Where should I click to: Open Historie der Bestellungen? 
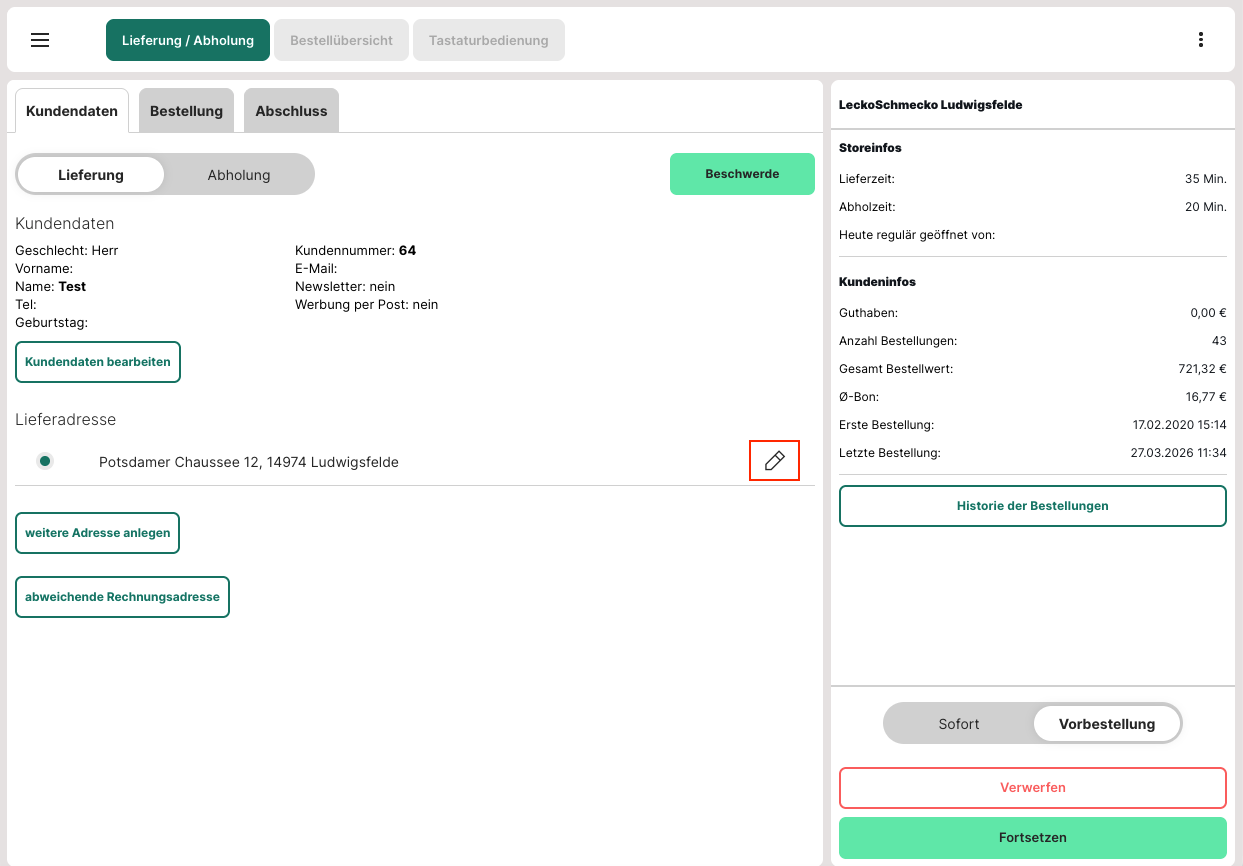click(x=1032, y=506)
